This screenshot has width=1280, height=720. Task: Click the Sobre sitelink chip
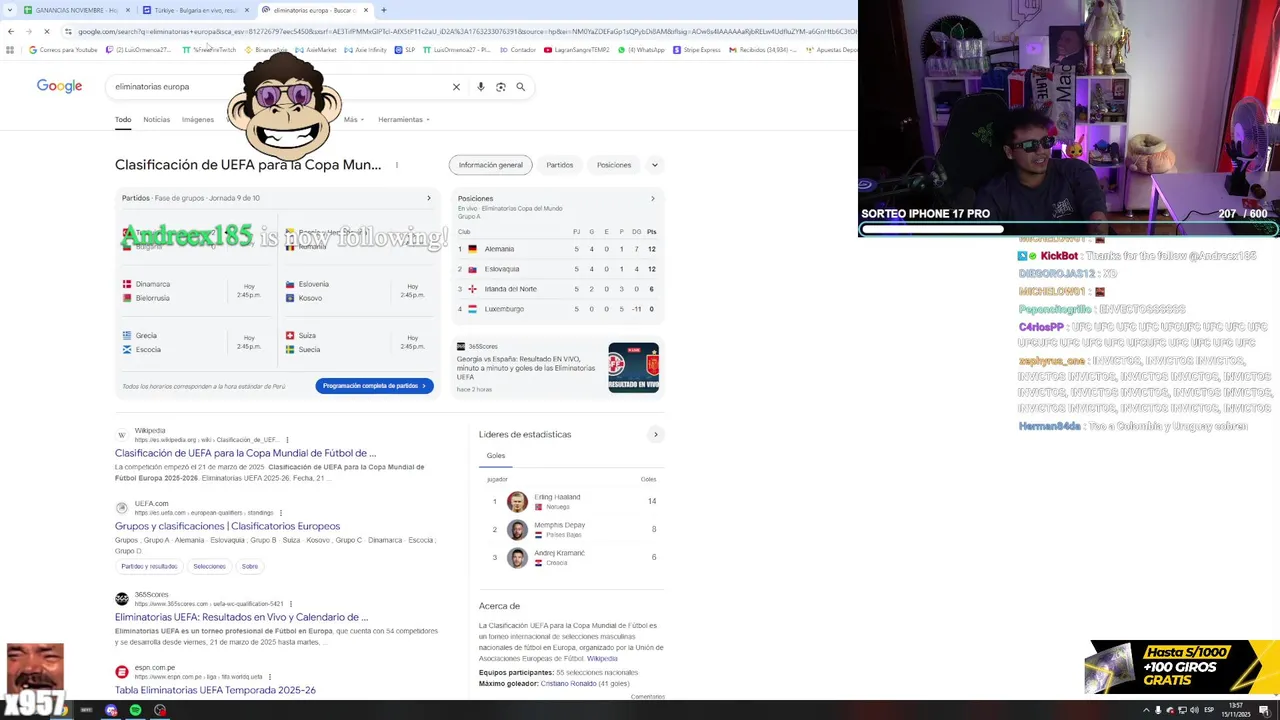click(x=249, y=567)
